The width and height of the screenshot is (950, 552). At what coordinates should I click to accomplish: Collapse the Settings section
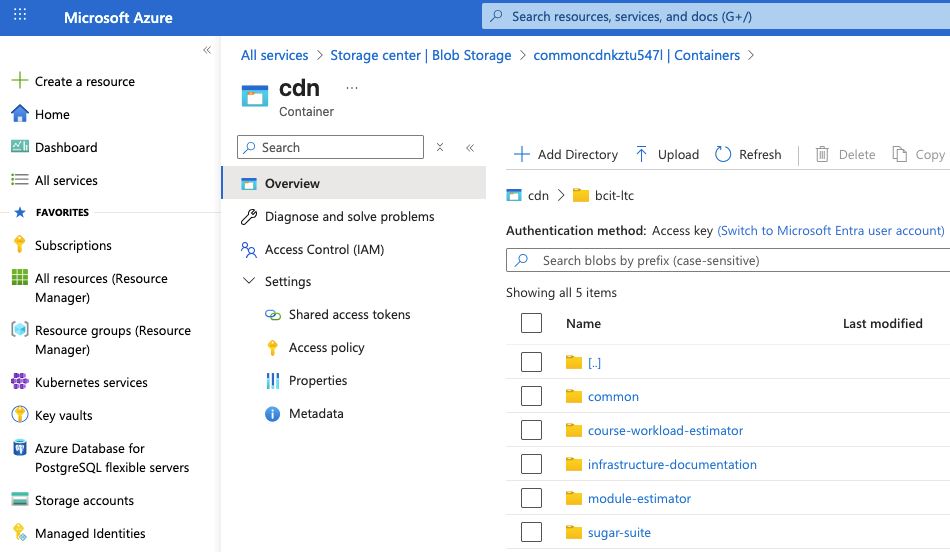pos(248,281)
